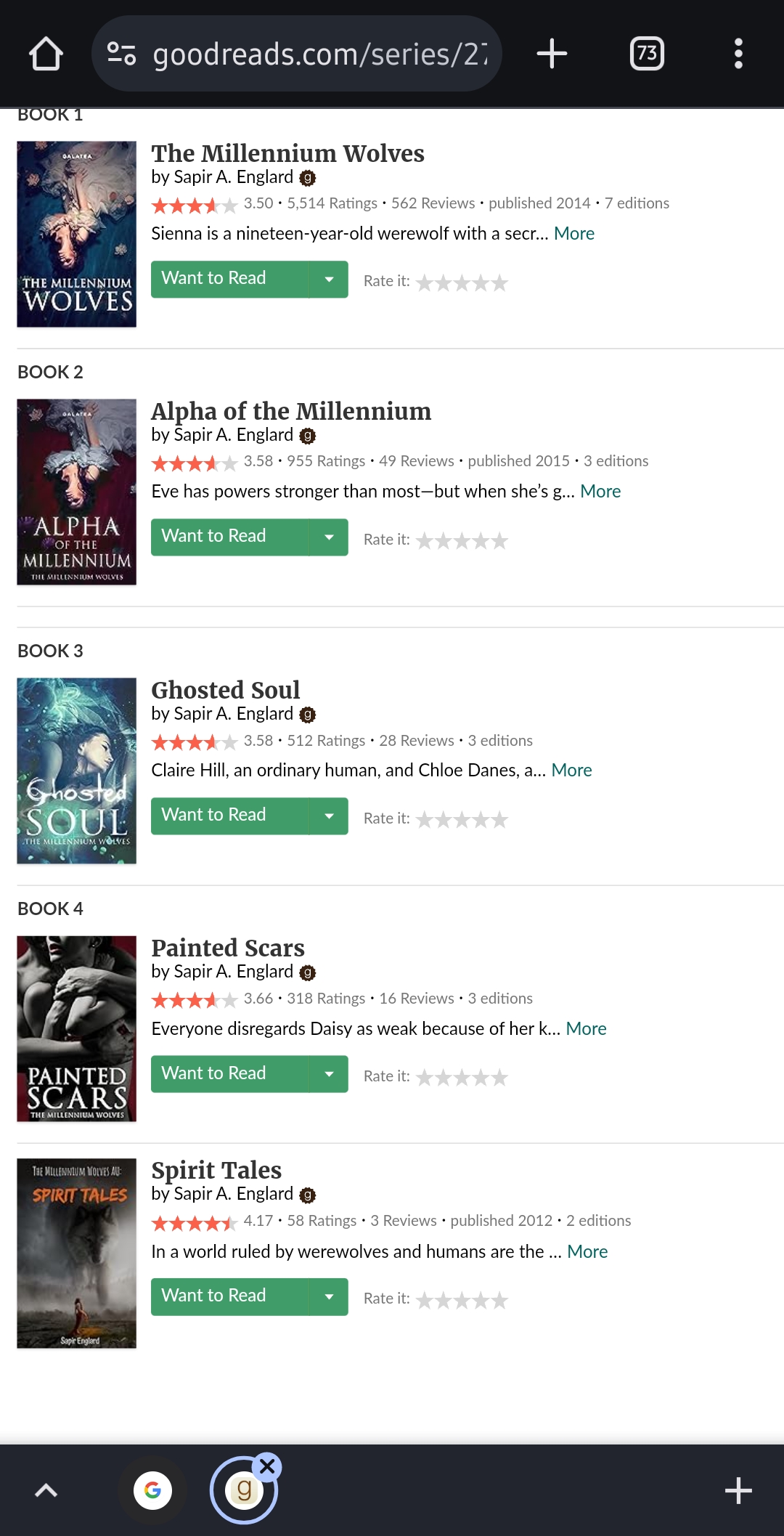Open the Spirit Tales book title link

[x=216, y=1170]
